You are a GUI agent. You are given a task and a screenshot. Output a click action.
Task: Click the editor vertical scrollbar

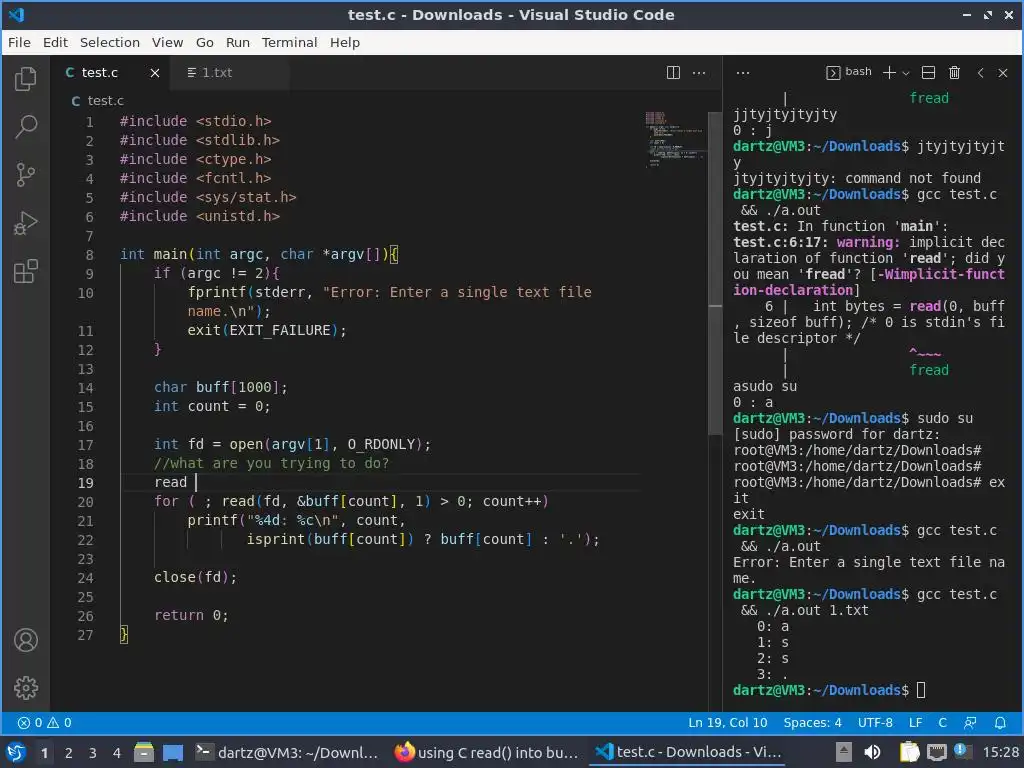pyautogui.click(x=715, y=274)
